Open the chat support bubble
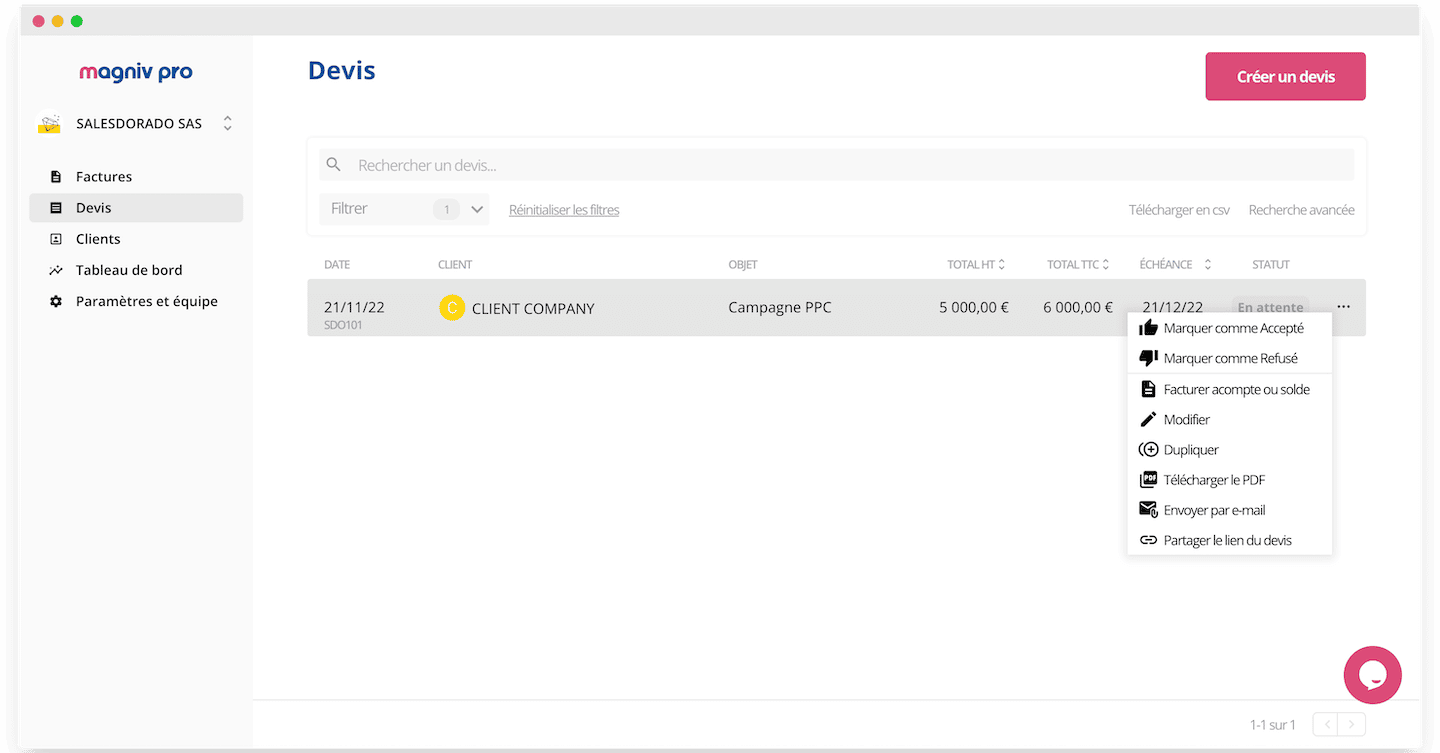Image resolution: width=1440 pixels, height=753 pixels. click(x=1373, y=675)
